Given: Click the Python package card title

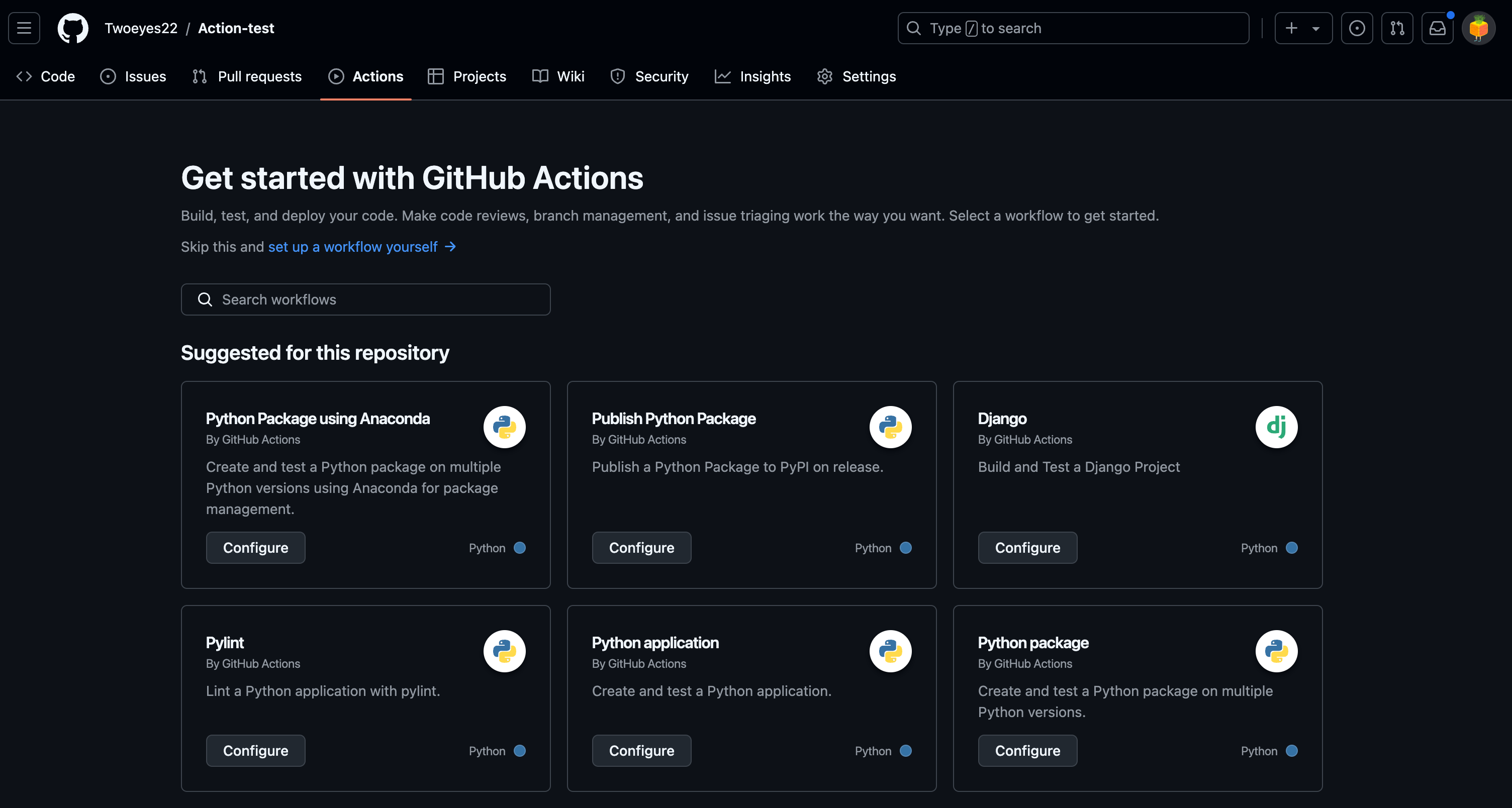Looking at the screenshot, I should (1033, 643).
